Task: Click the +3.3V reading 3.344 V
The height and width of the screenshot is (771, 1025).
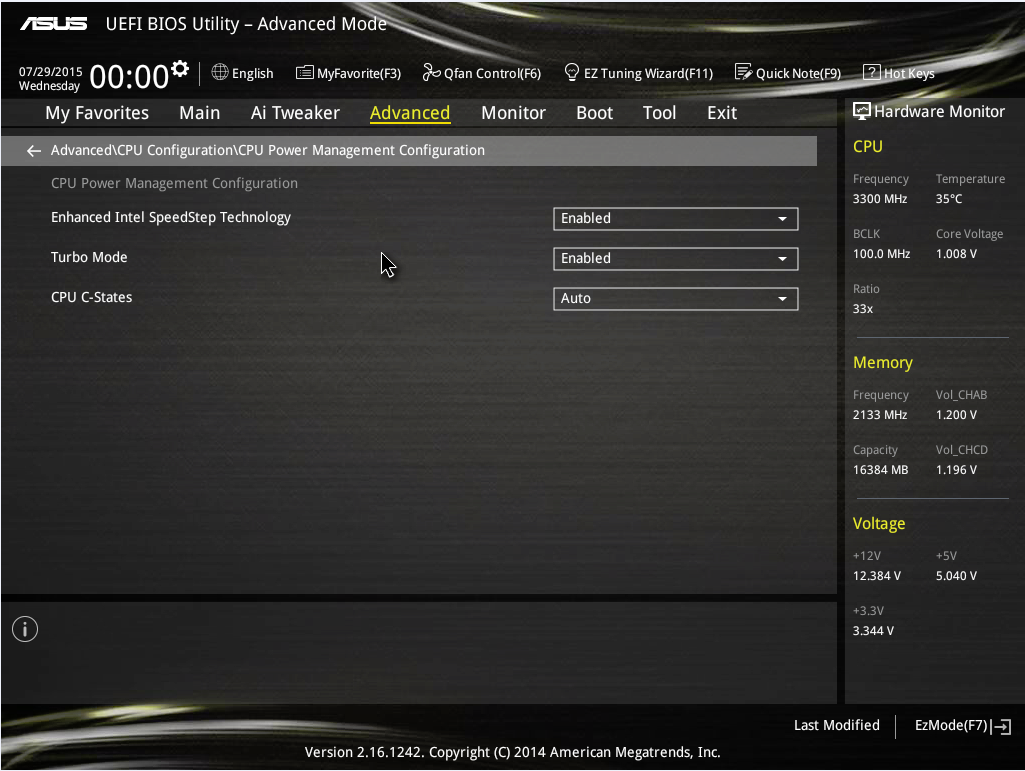Action: click(x=873, y=630)
